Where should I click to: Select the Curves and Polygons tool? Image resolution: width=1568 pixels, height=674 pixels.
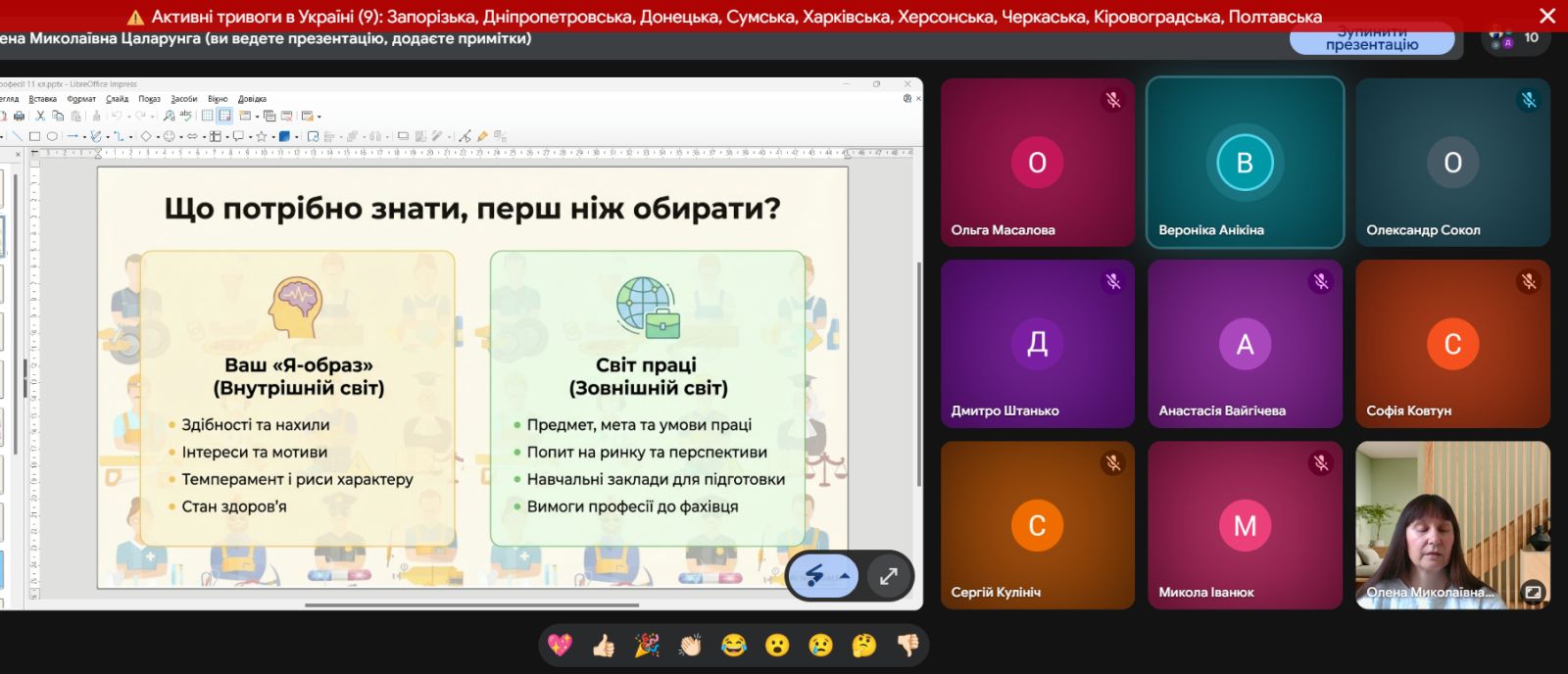pos(96,136)
